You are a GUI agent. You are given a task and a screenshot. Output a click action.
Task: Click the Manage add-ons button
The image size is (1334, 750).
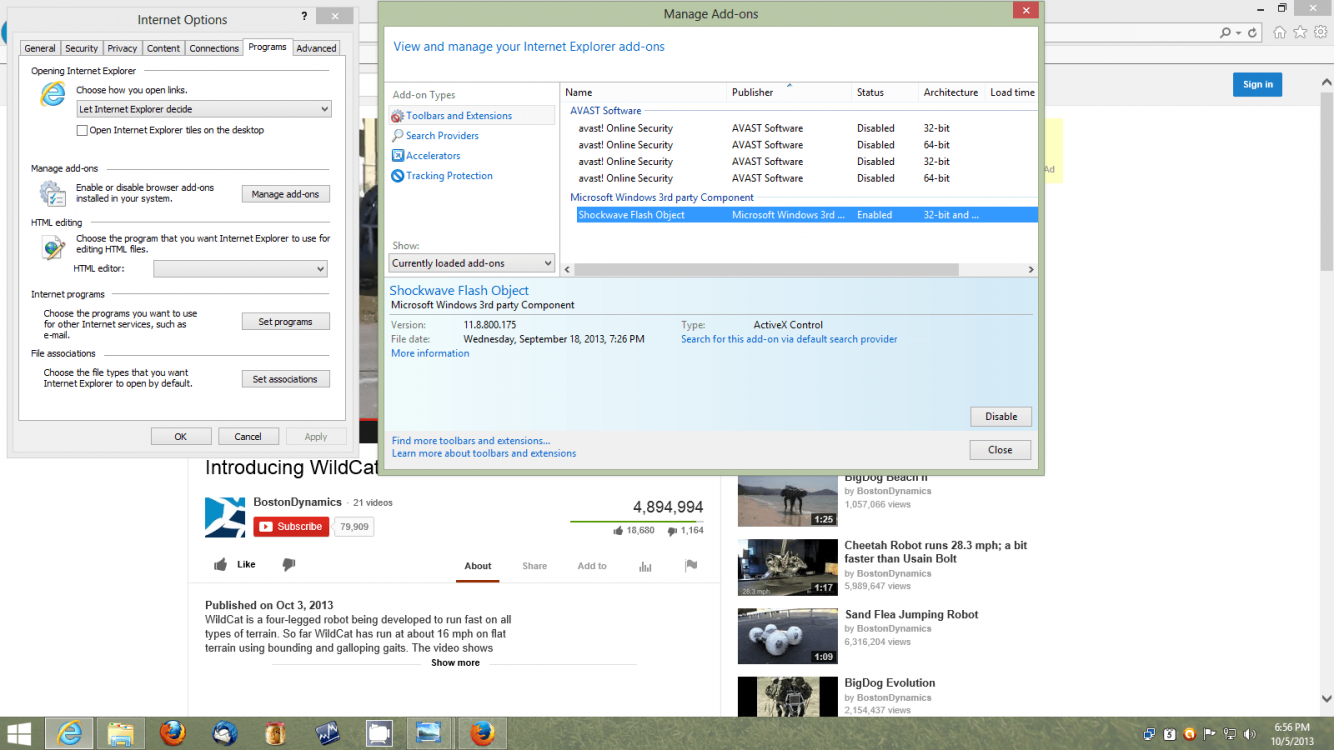pyautogui.click(x=286, y=194)
